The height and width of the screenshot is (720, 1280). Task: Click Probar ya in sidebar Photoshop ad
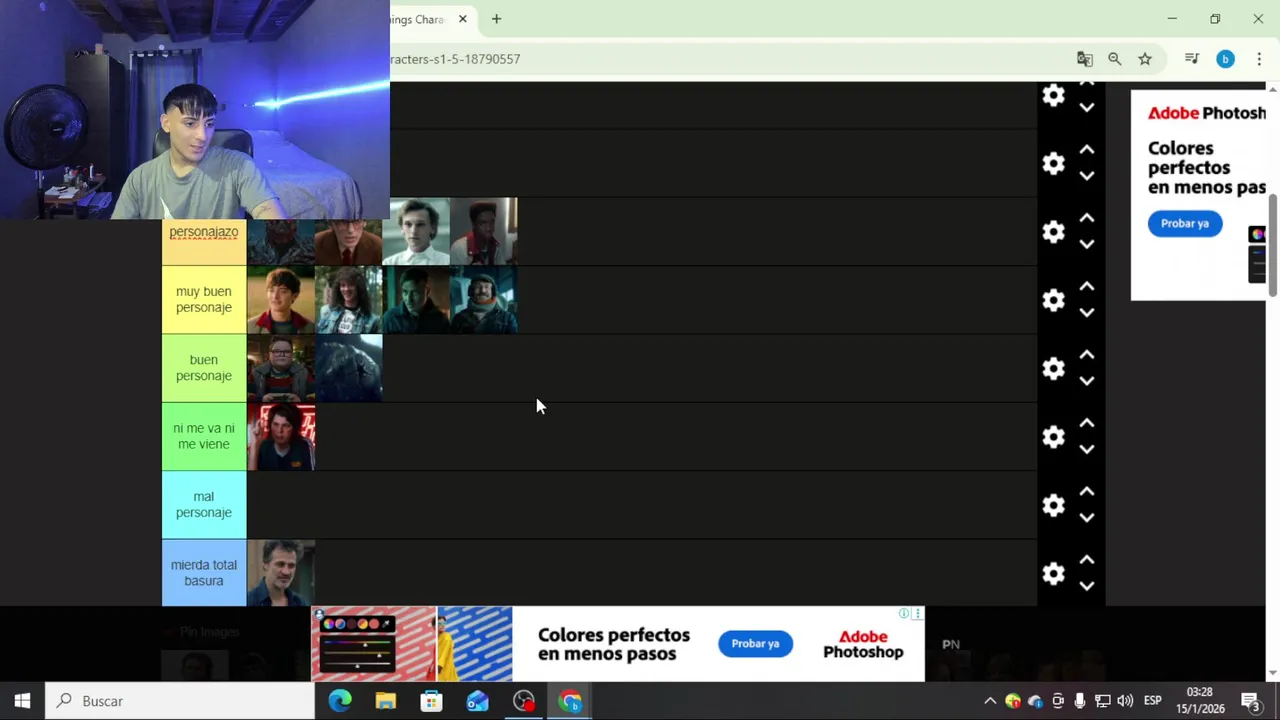point(1185,224)
